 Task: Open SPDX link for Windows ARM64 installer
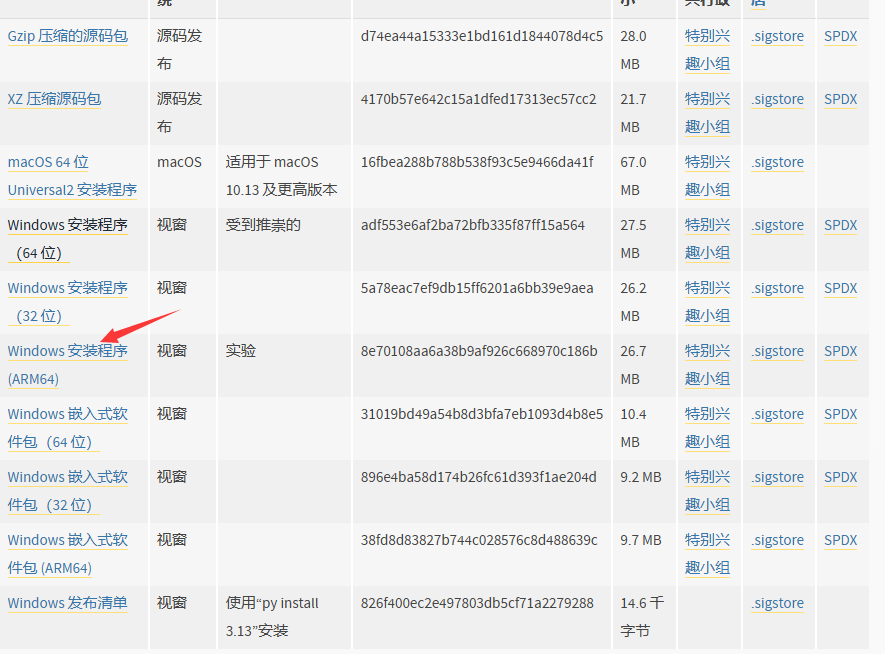840,352
